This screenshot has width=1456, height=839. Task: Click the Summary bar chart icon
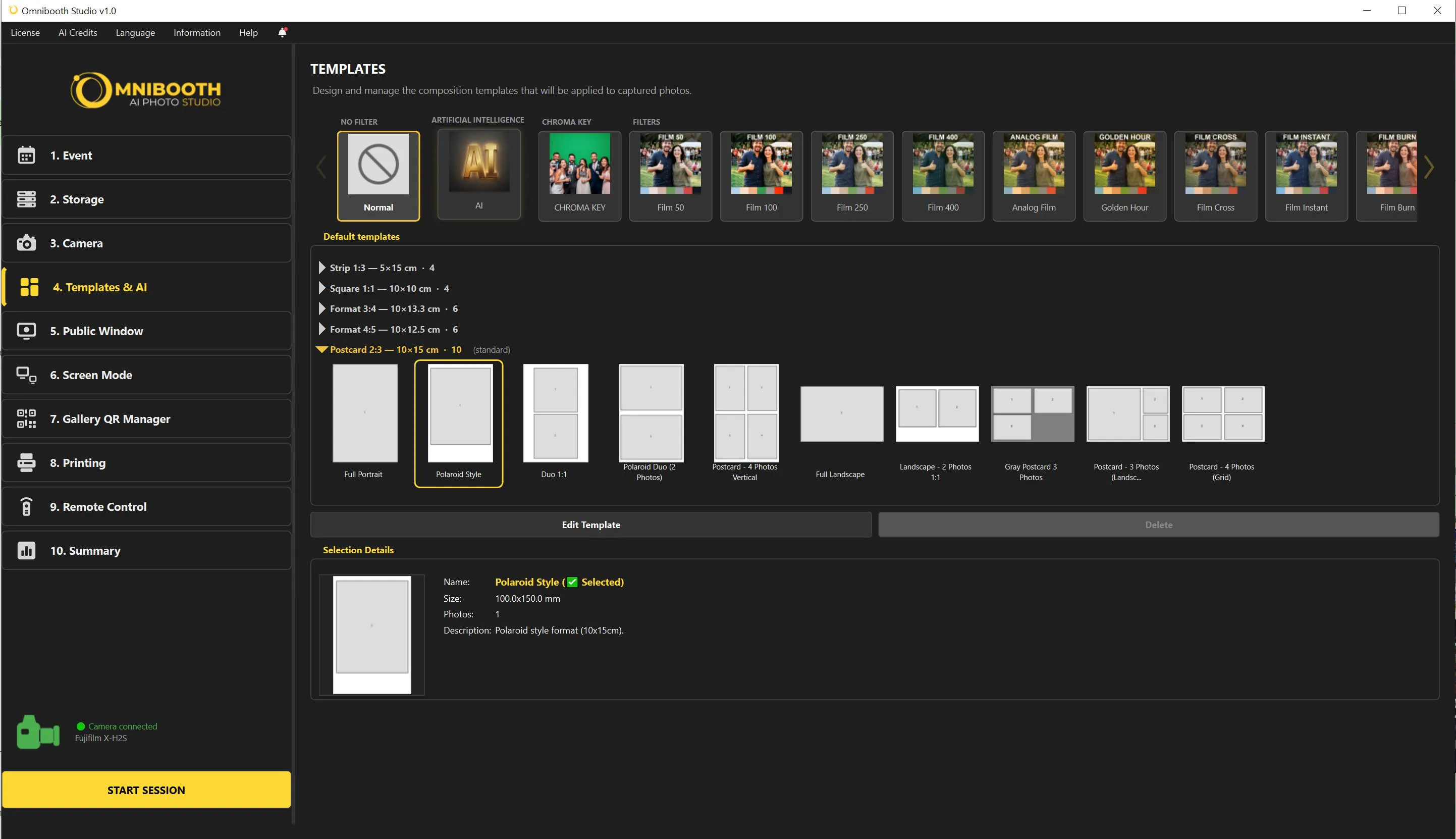[26, 550]
